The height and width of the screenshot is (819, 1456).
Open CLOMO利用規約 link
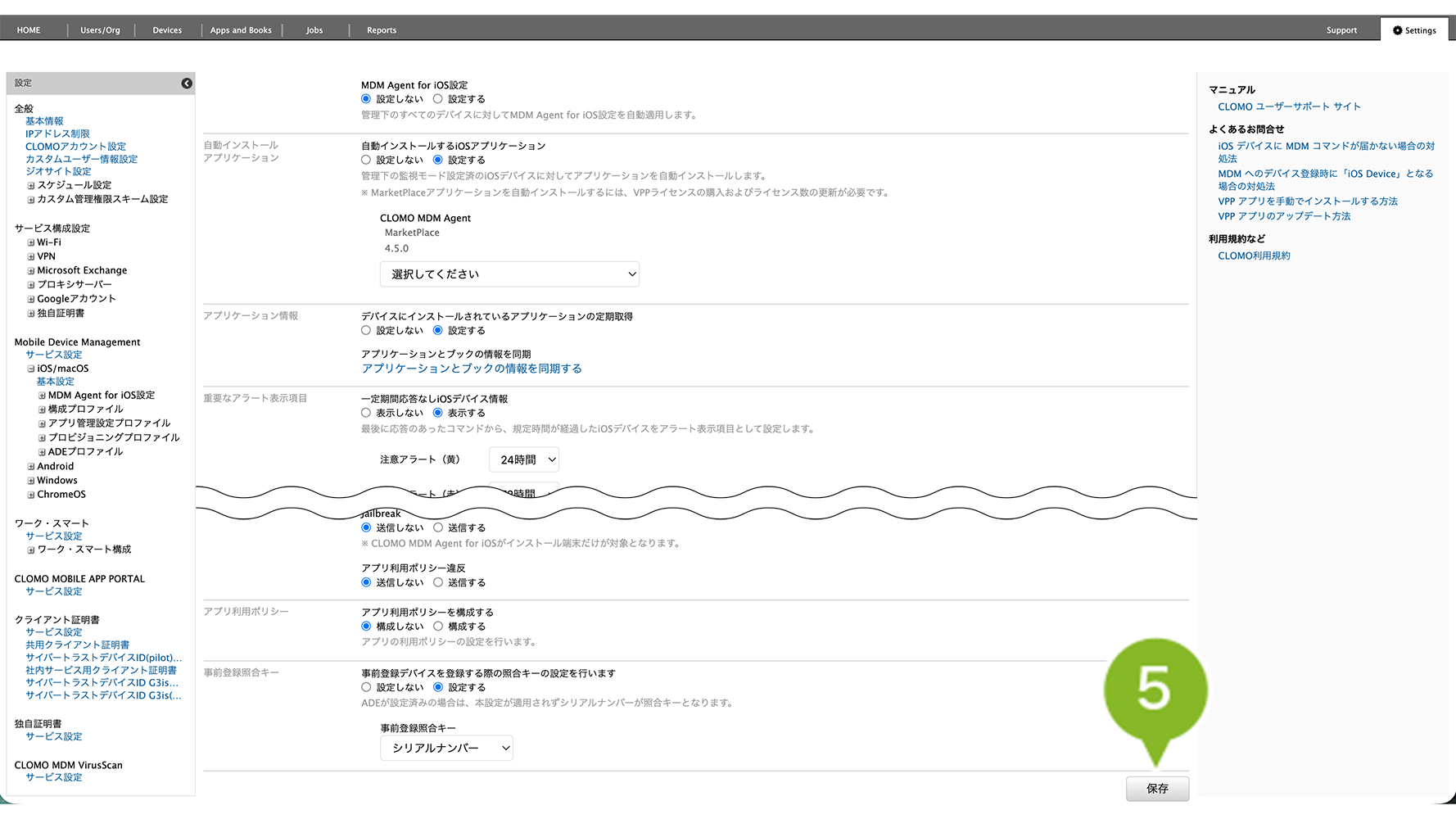click(1254, 256)
